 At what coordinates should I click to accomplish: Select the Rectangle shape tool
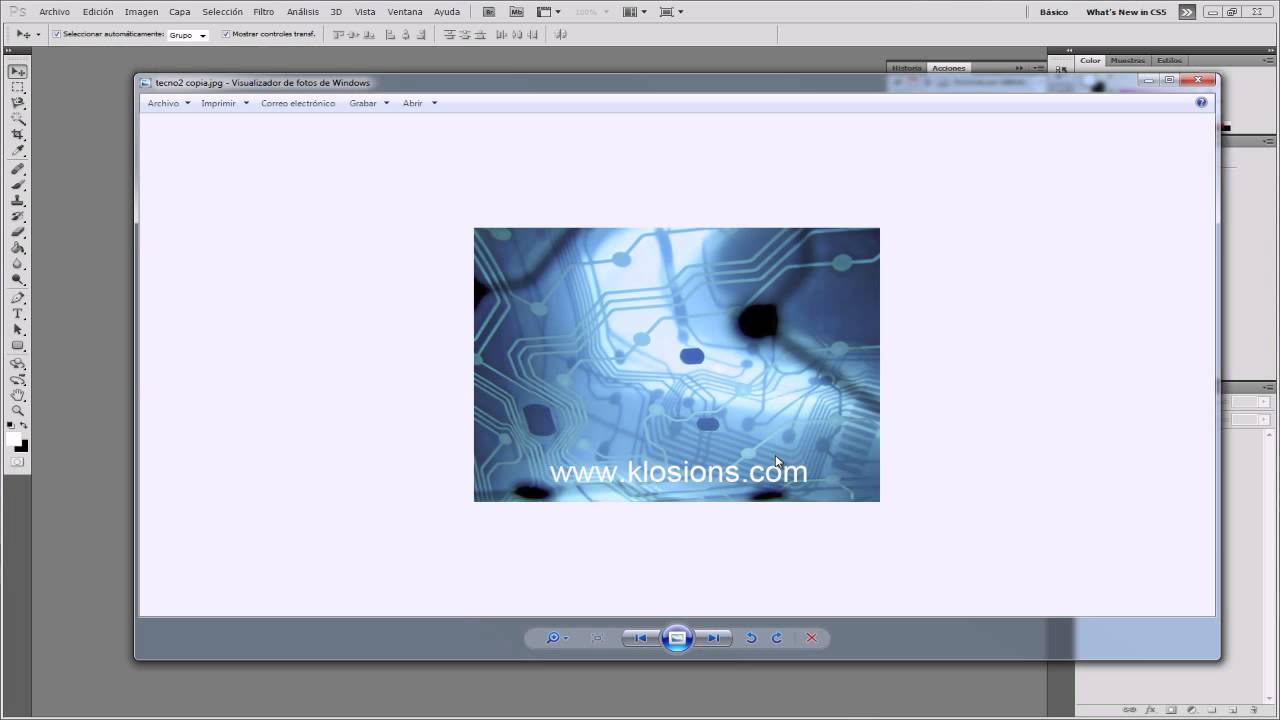pos(18,346)
